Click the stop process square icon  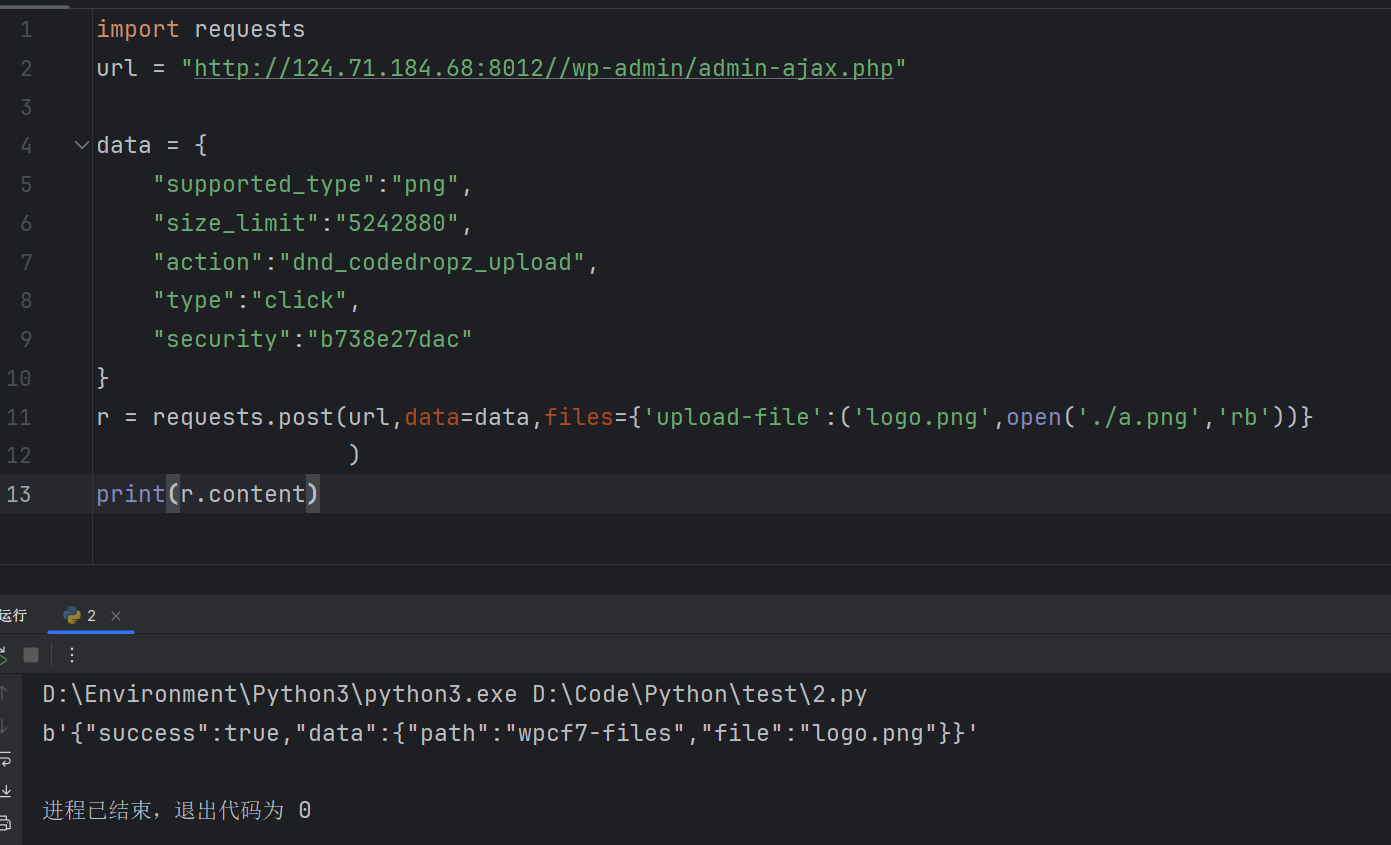31,655
